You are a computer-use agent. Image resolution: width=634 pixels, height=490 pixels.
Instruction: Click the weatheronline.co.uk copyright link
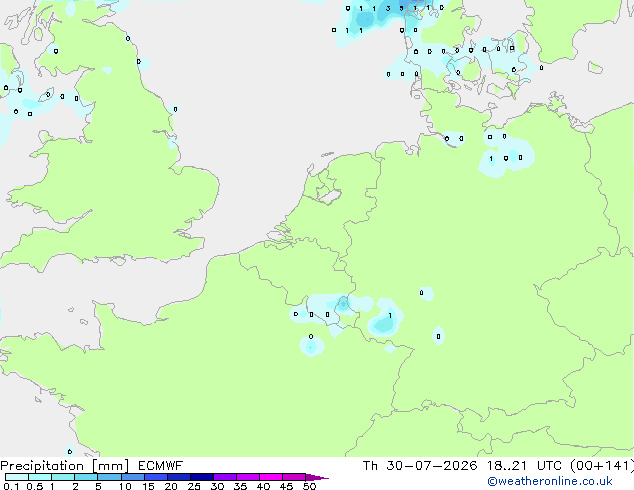pyautogui.click(x=550, y=481)
